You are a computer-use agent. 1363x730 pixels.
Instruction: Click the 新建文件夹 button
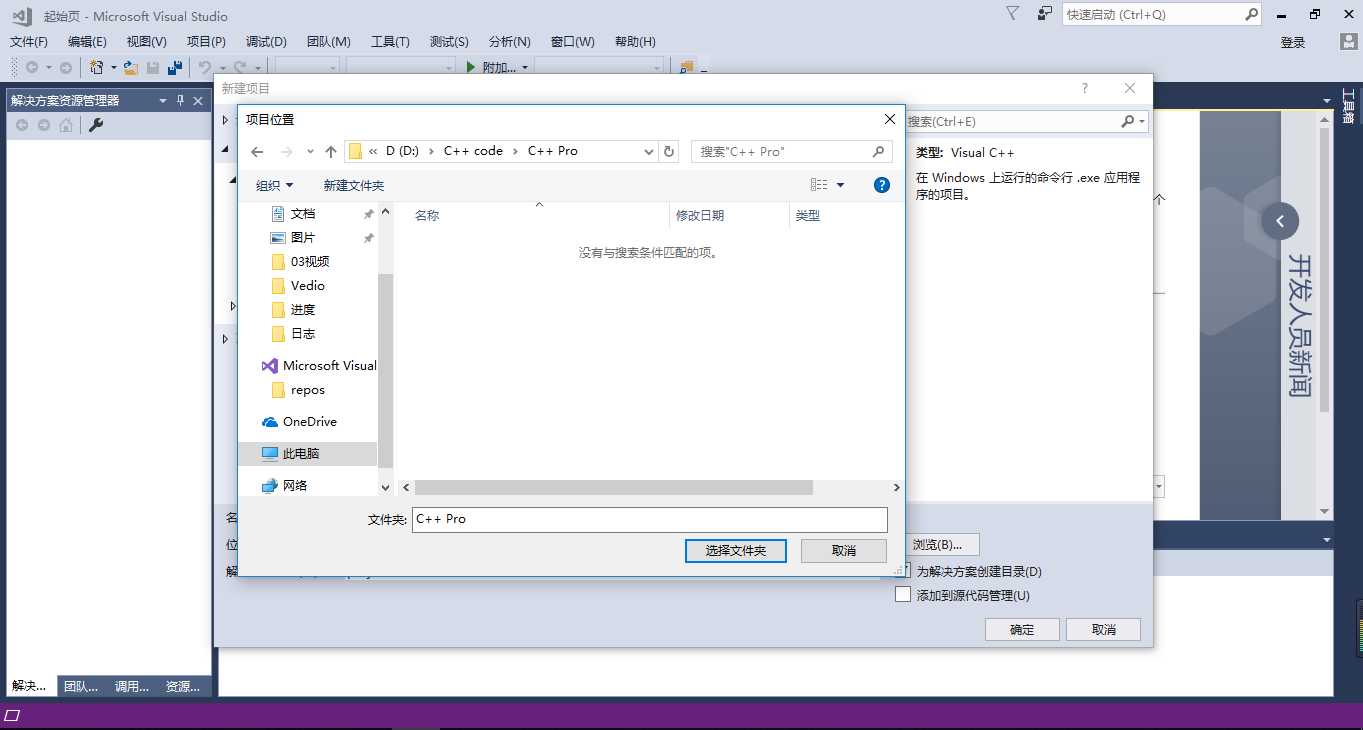coord(354,185)
